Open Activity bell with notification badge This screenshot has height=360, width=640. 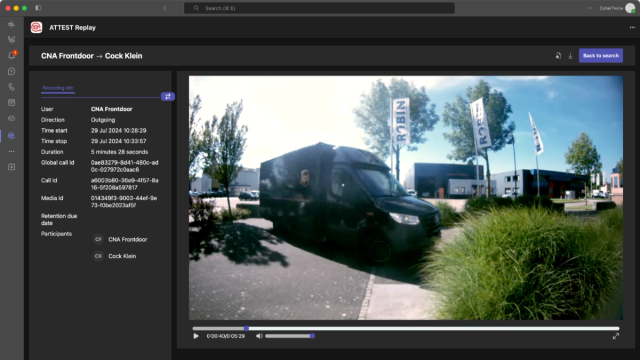click(11, 55)
